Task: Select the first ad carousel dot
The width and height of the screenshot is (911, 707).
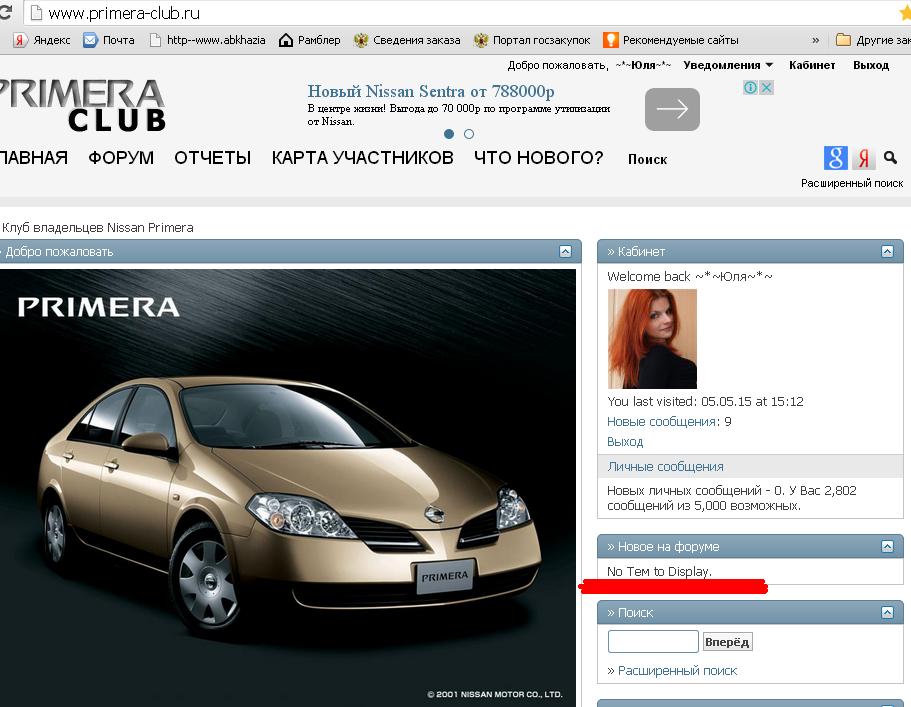Action: tap(449, 134)
